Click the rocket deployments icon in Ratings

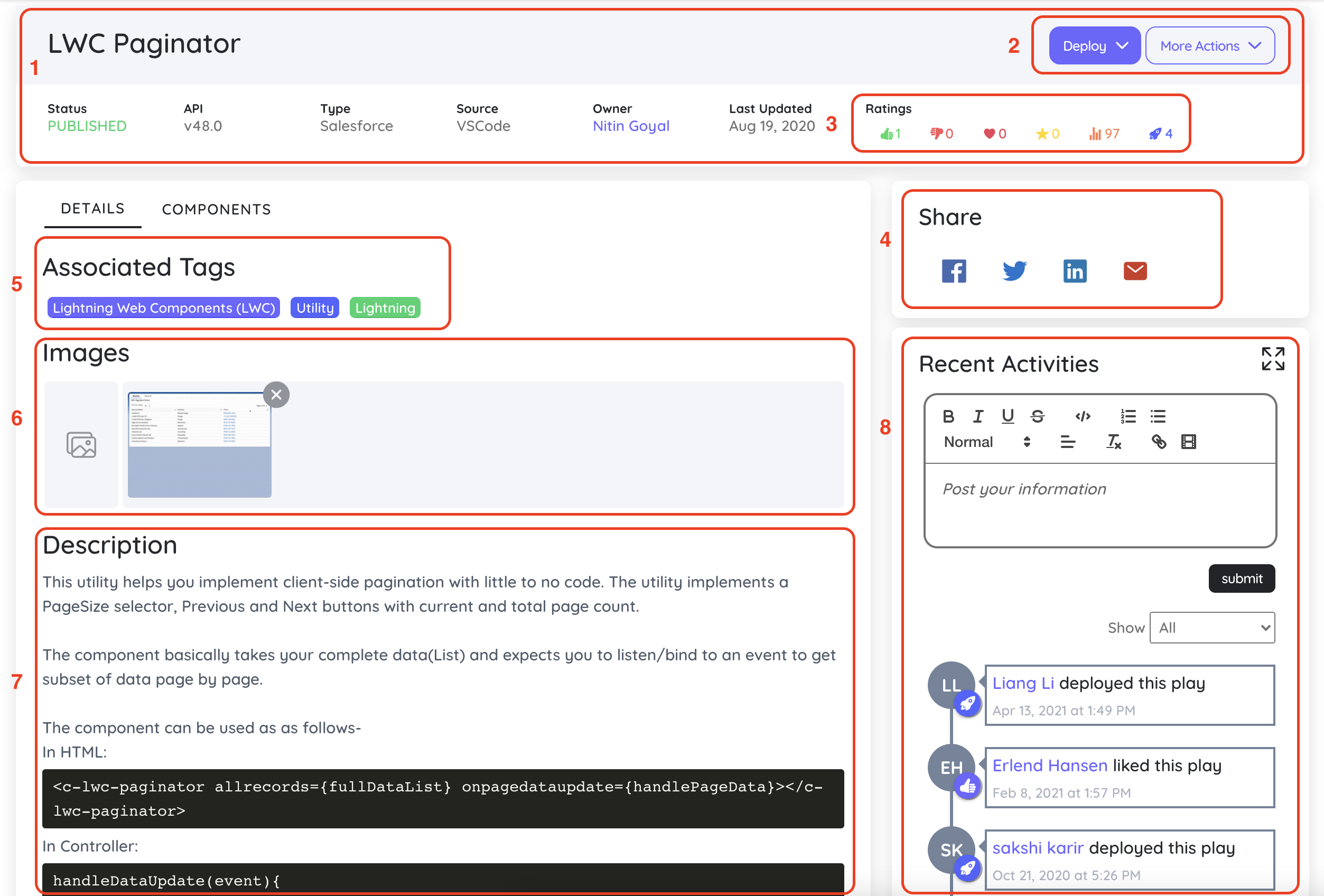tap(1155, 134)
